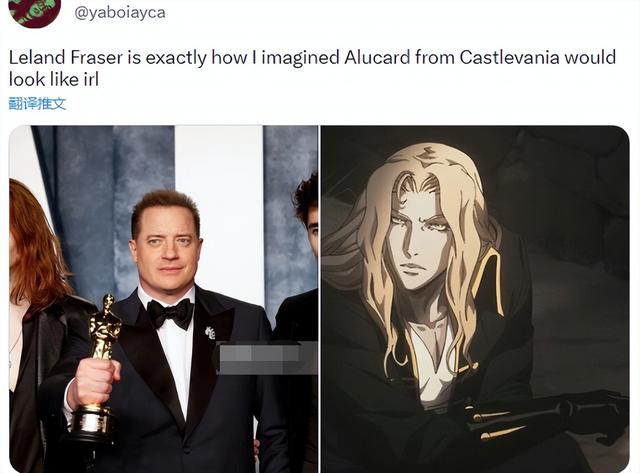
Task: Click the name Leland Fraser in the tweet
Action: [x=66, y=58]
